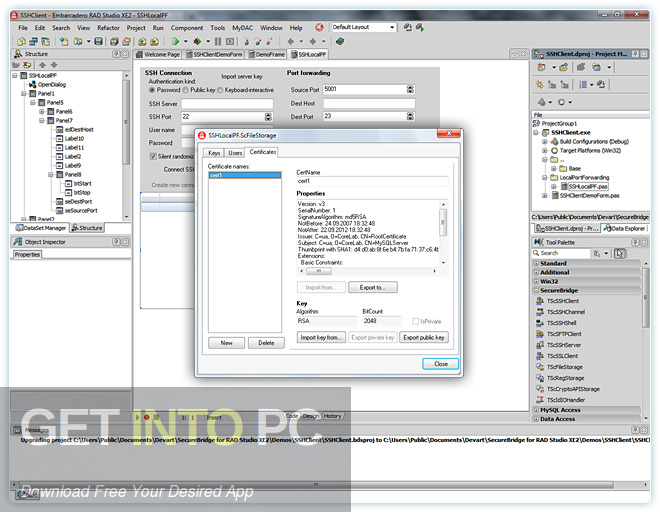Click the save desktop layout icon

pos(407,27)
